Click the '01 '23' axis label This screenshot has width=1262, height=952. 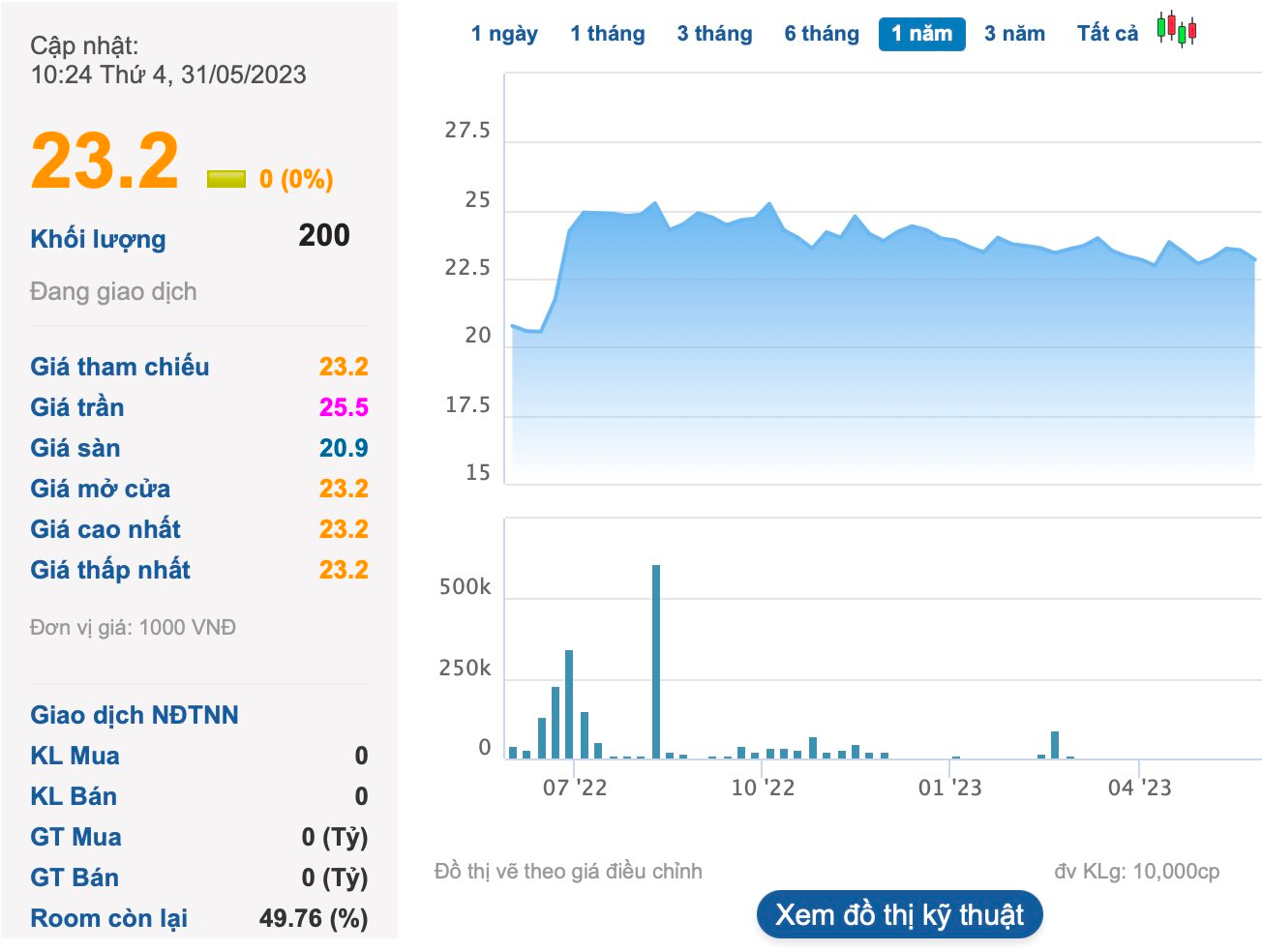click(949, 788)
